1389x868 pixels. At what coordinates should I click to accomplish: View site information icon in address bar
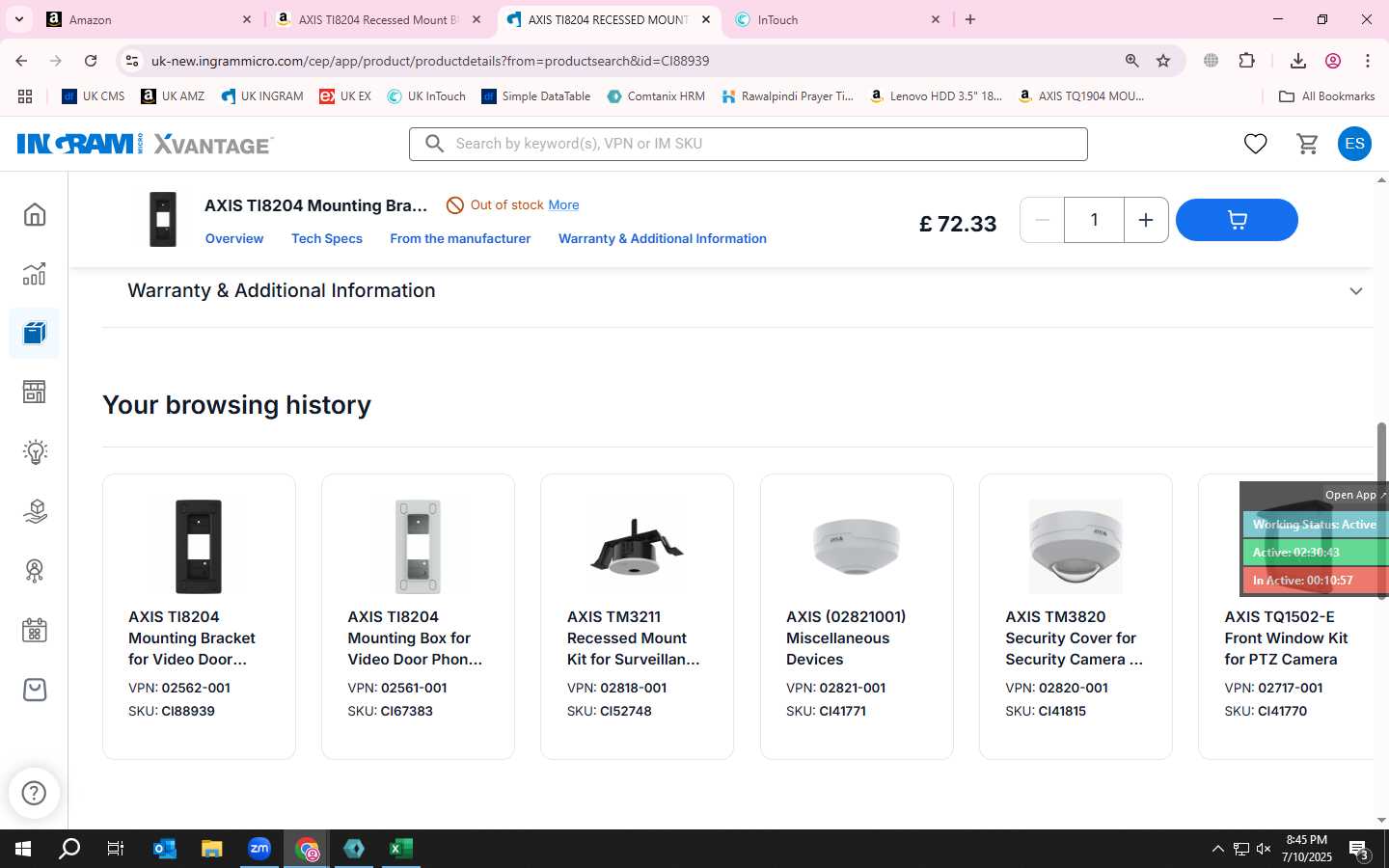pyautogui.click(x=132, y=61)
